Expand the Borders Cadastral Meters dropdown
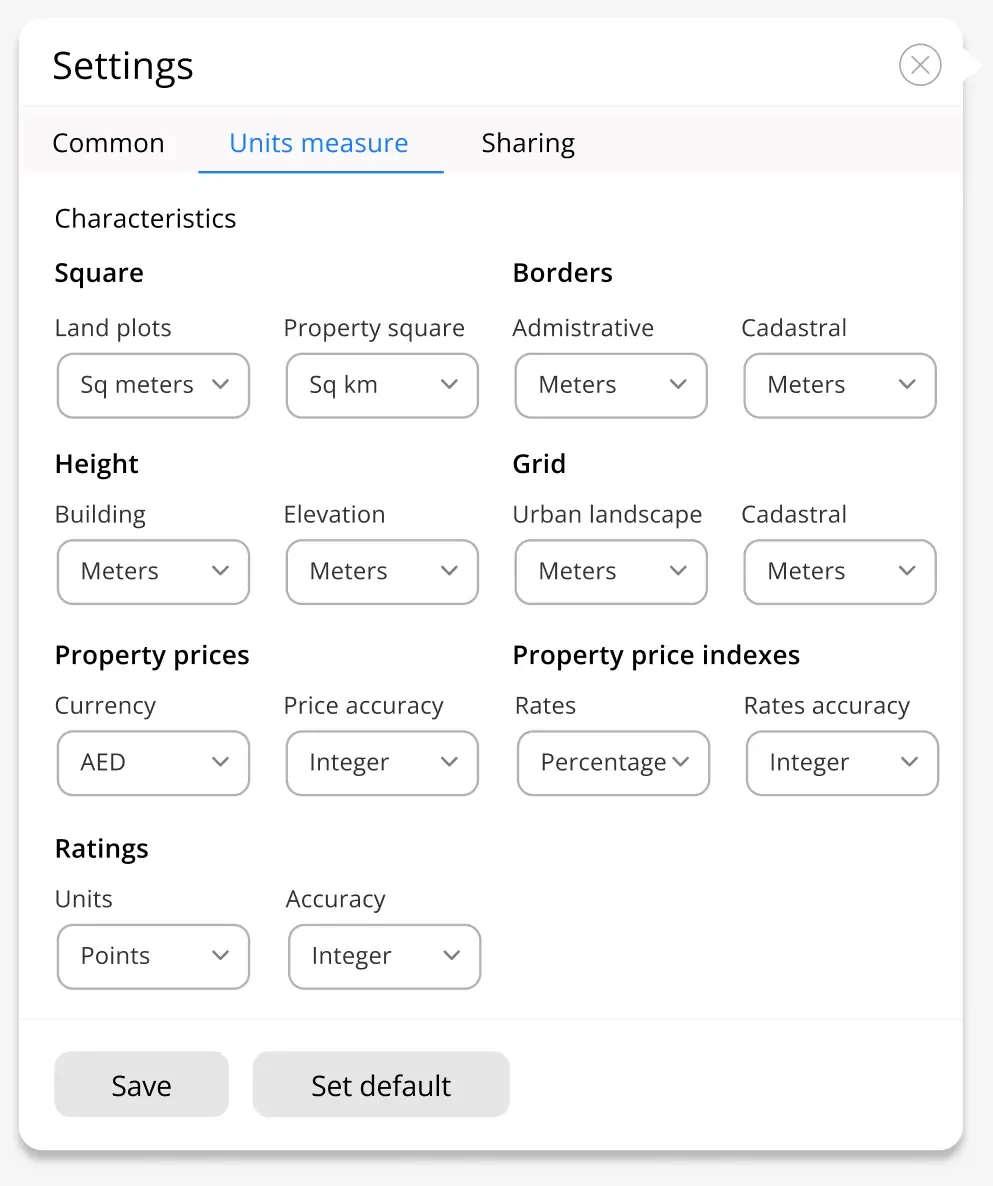 [840, 385]
